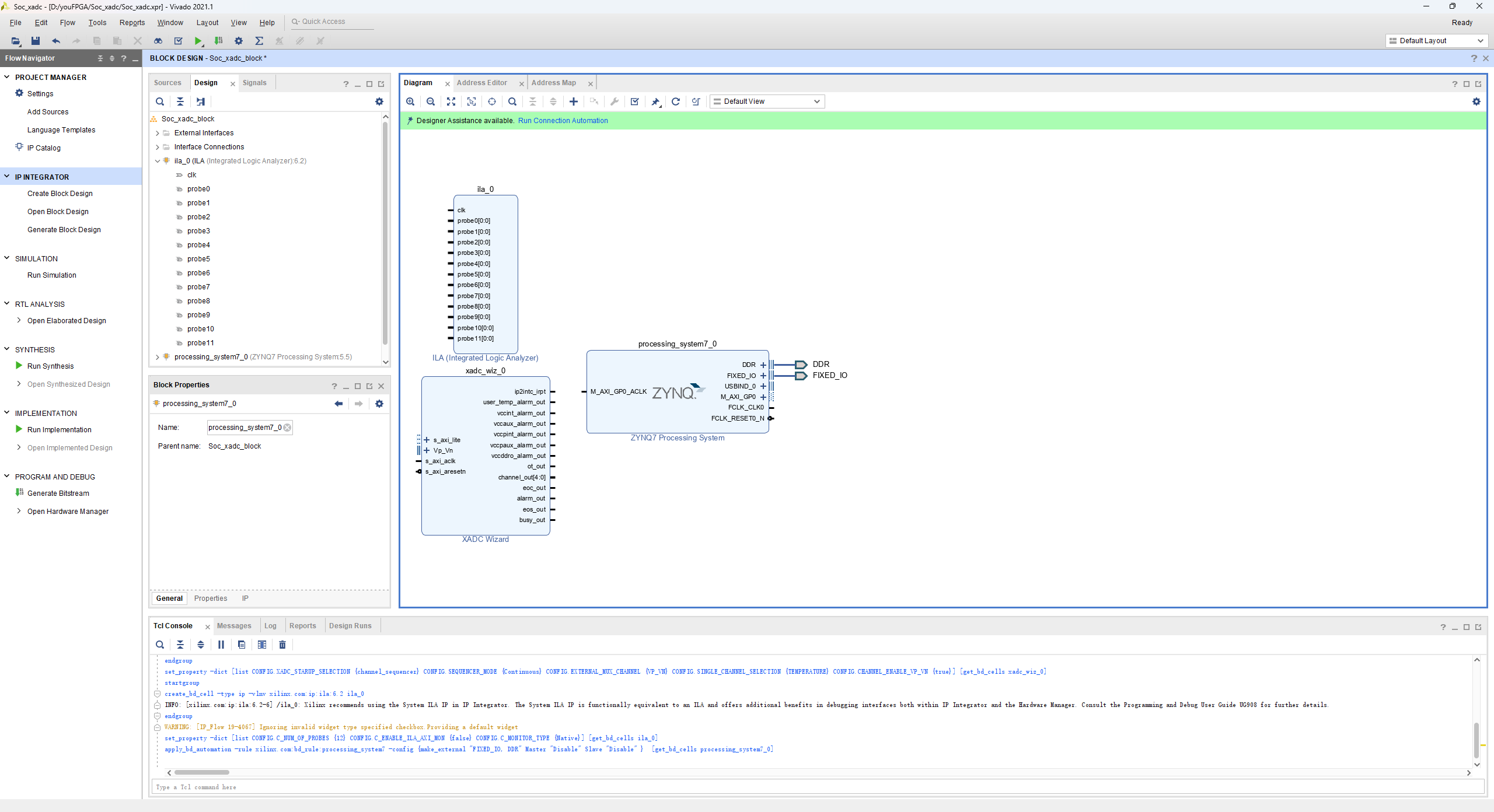
Task: Open the diagram settings gear
Action: point(1476,101)
